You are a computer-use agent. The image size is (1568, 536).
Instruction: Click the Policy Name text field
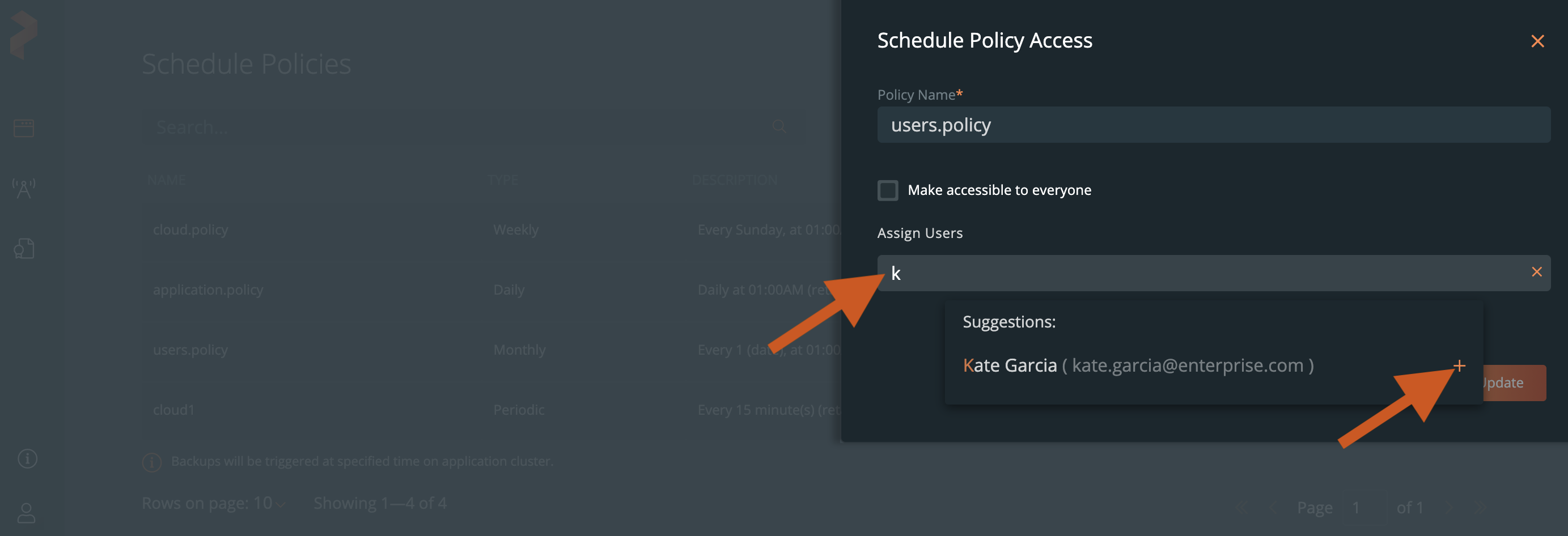pyautogui.click(x=1213, y=125)
